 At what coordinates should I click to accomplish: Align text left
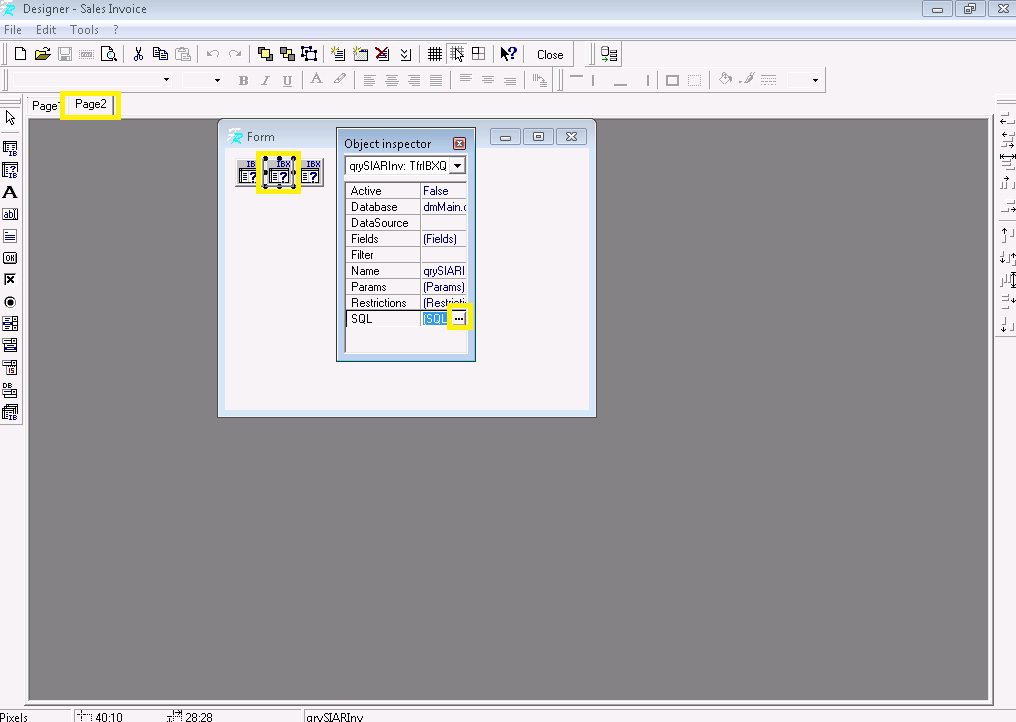click(x=369, y=80)
